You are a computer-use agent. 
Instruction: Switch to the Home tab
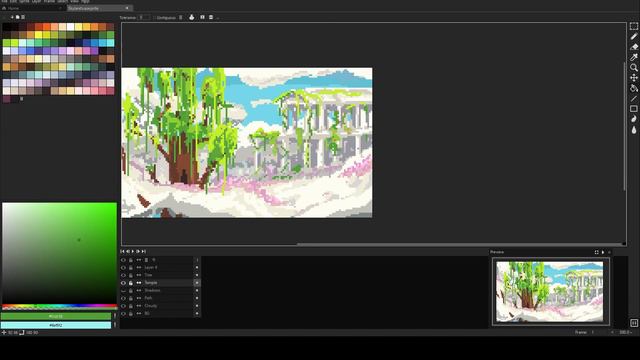[33, 8]
